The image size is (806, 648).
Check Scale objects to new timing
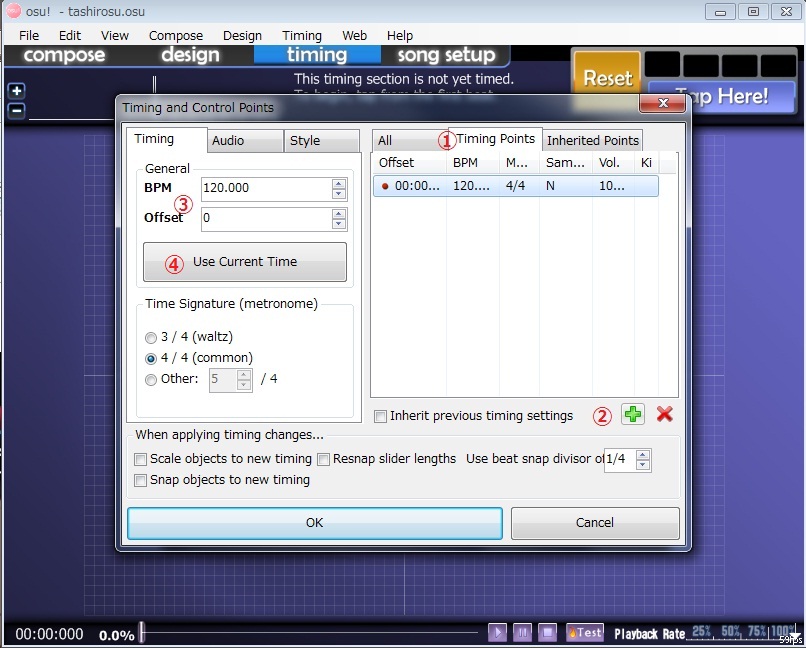coord(140,459)
